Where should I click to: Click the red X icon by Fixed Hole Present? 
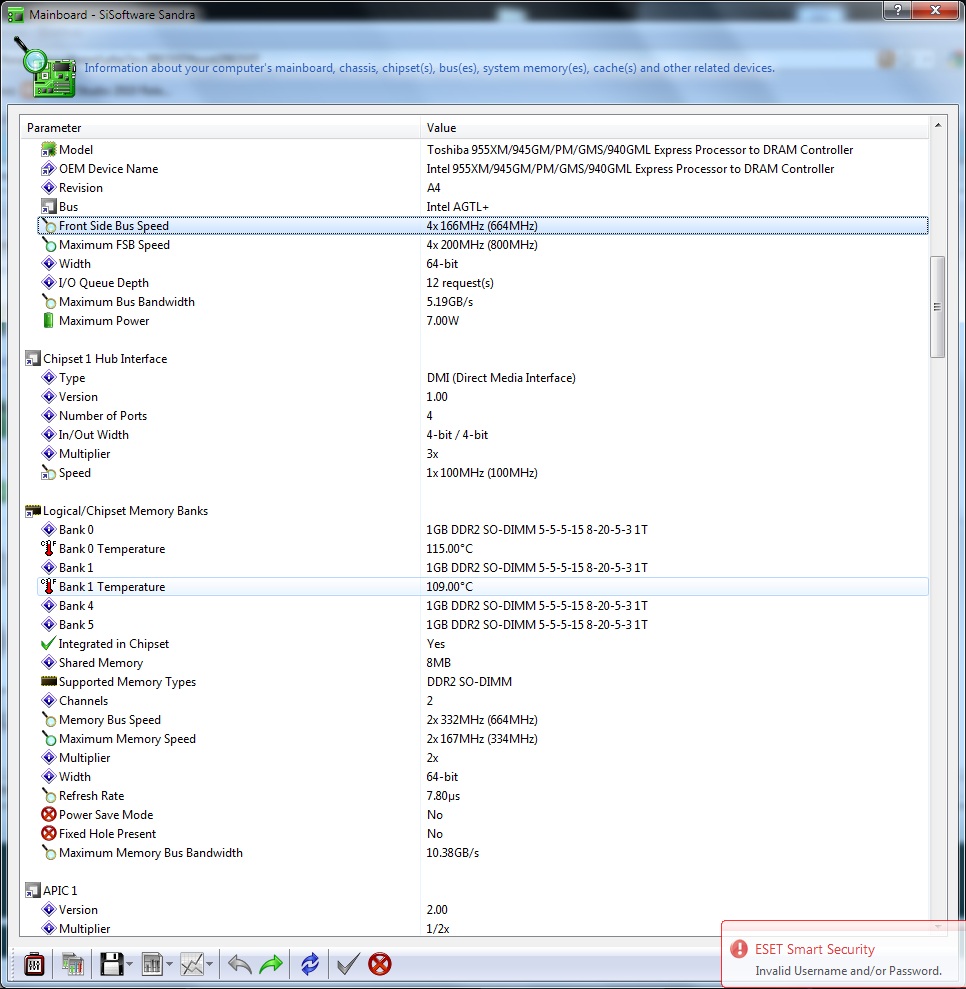[49, 833]
